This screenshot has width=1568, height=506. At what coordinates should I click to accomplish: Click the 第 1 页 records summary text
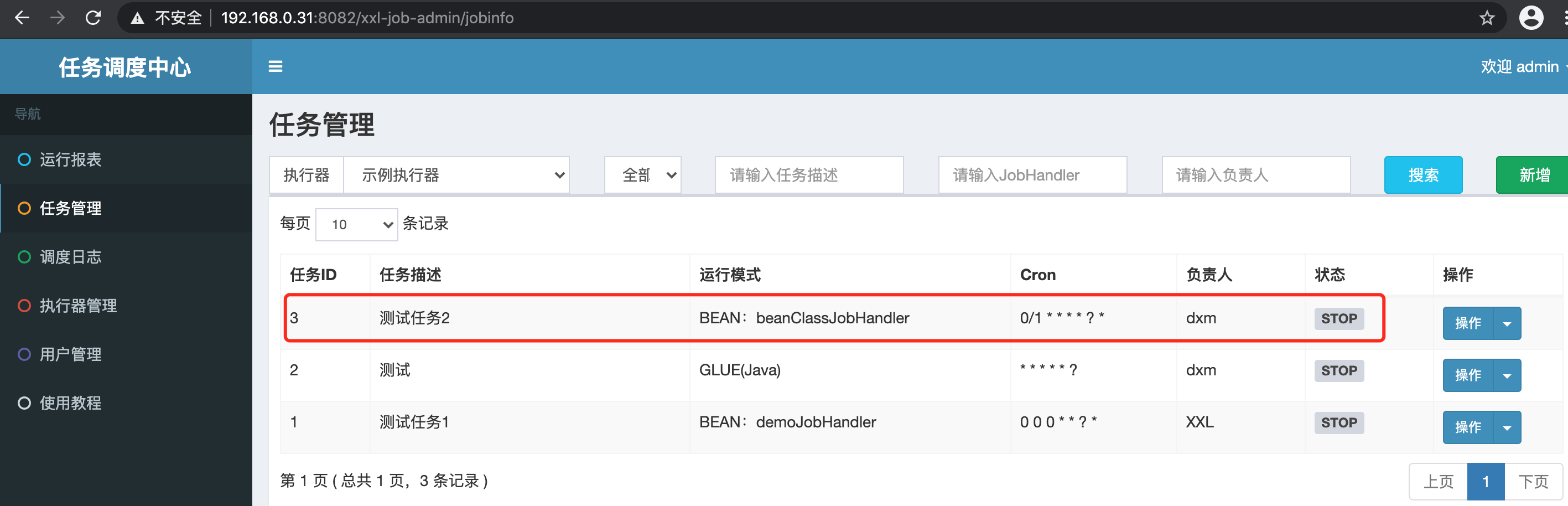pos(384,481)
